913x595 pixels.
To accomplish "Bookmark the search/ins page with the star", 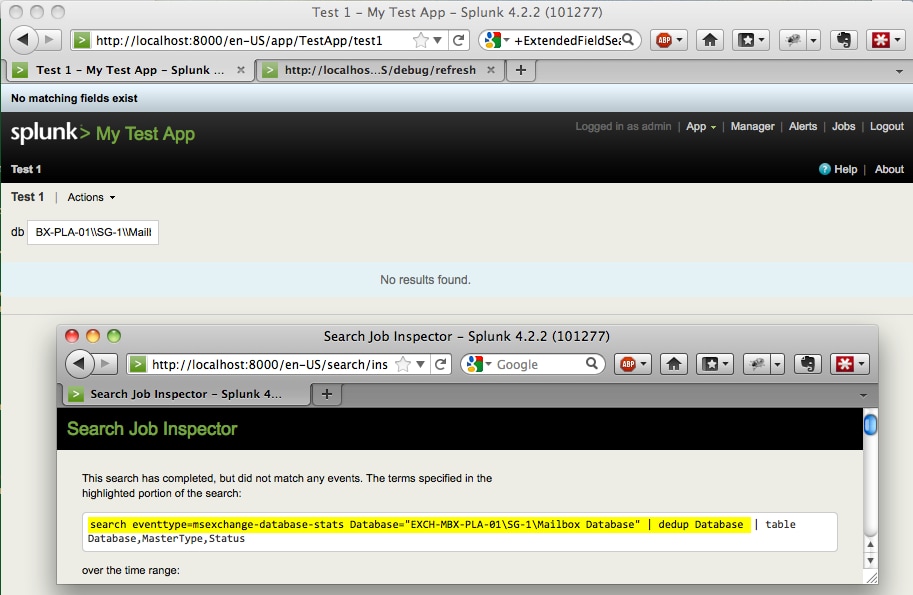I will [x=402, y=364].
